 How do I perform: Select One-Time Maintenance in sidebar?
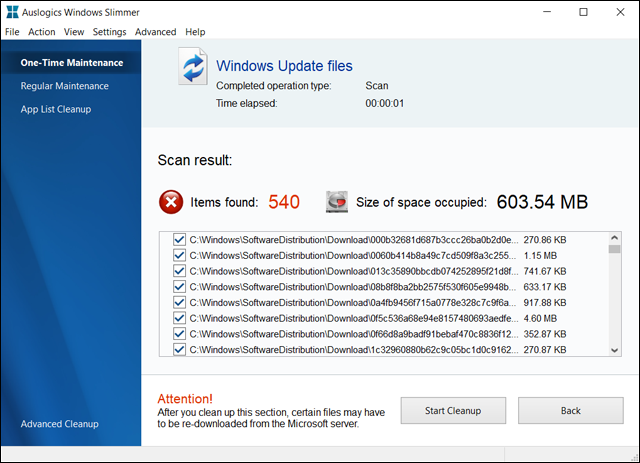coord(72,62)
